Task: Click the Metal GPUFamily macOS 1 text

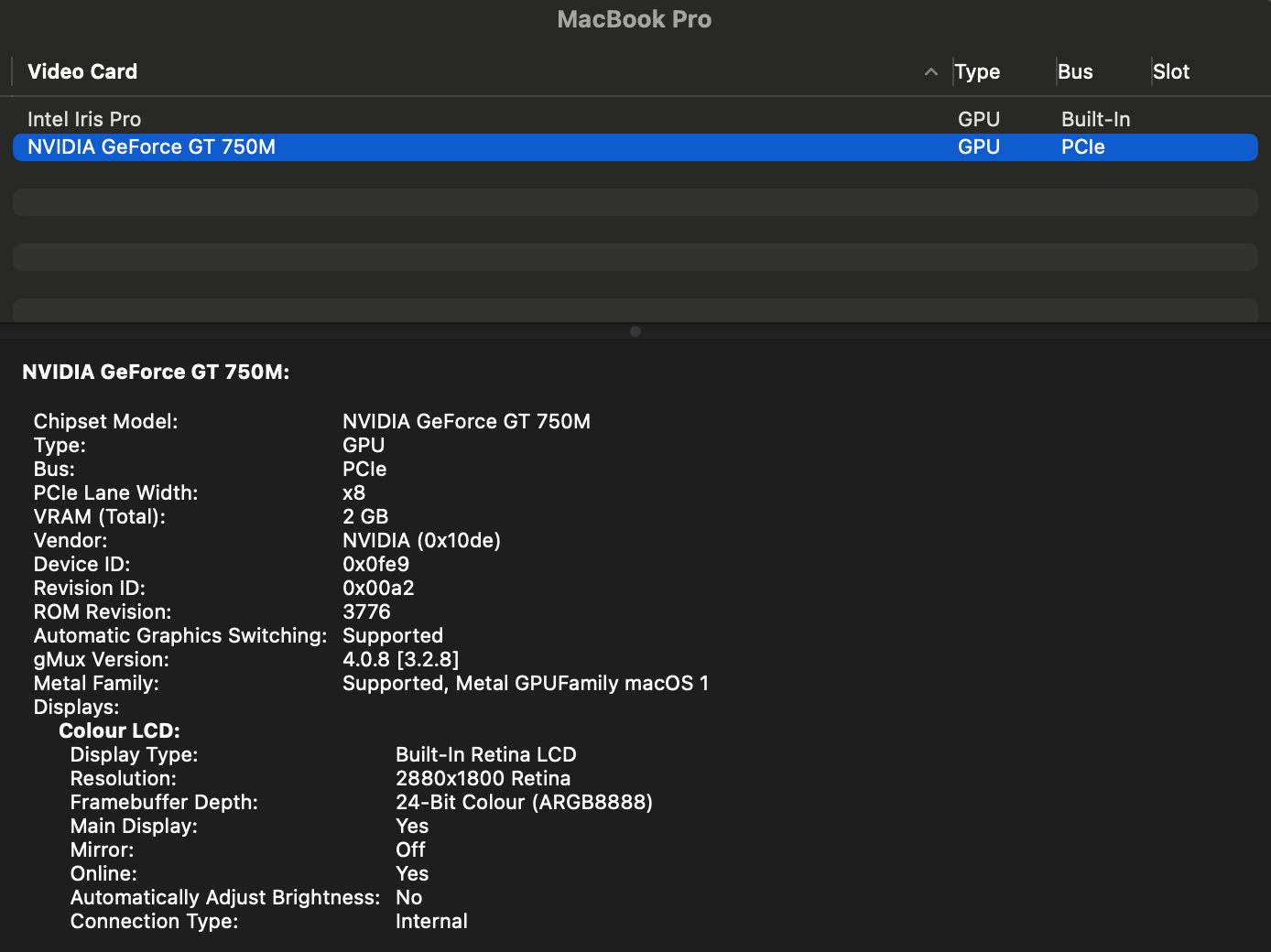Action: tap(581, 683)
